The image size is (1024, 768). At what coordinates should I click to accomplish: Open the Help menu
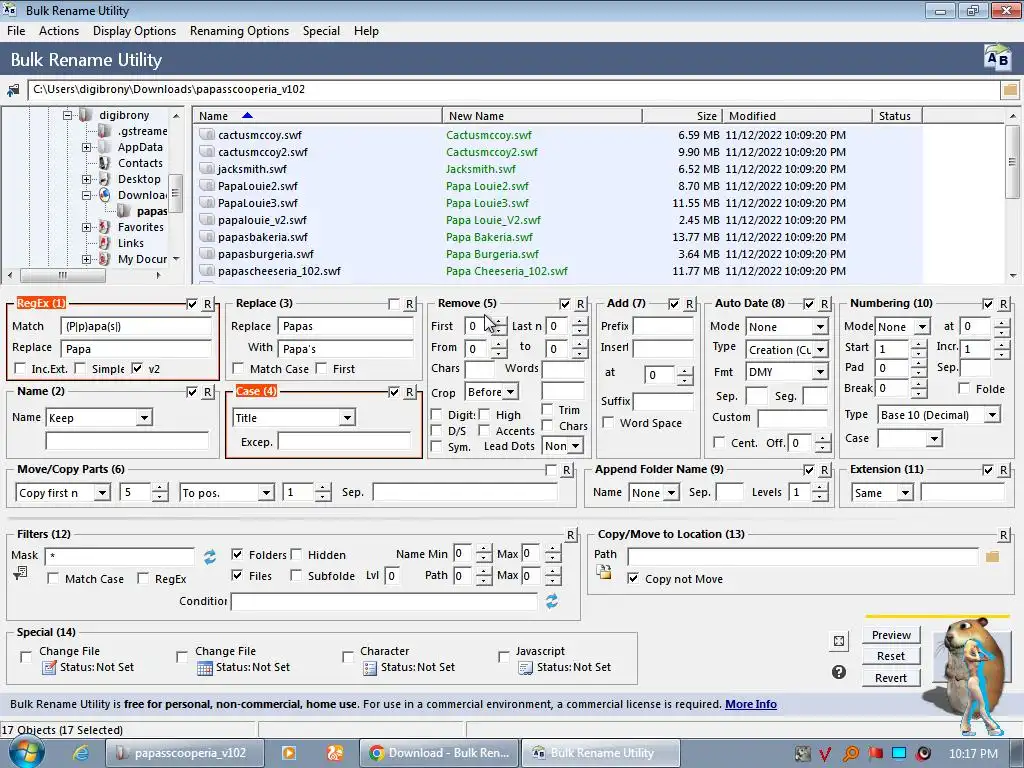(x=366, y=31)
